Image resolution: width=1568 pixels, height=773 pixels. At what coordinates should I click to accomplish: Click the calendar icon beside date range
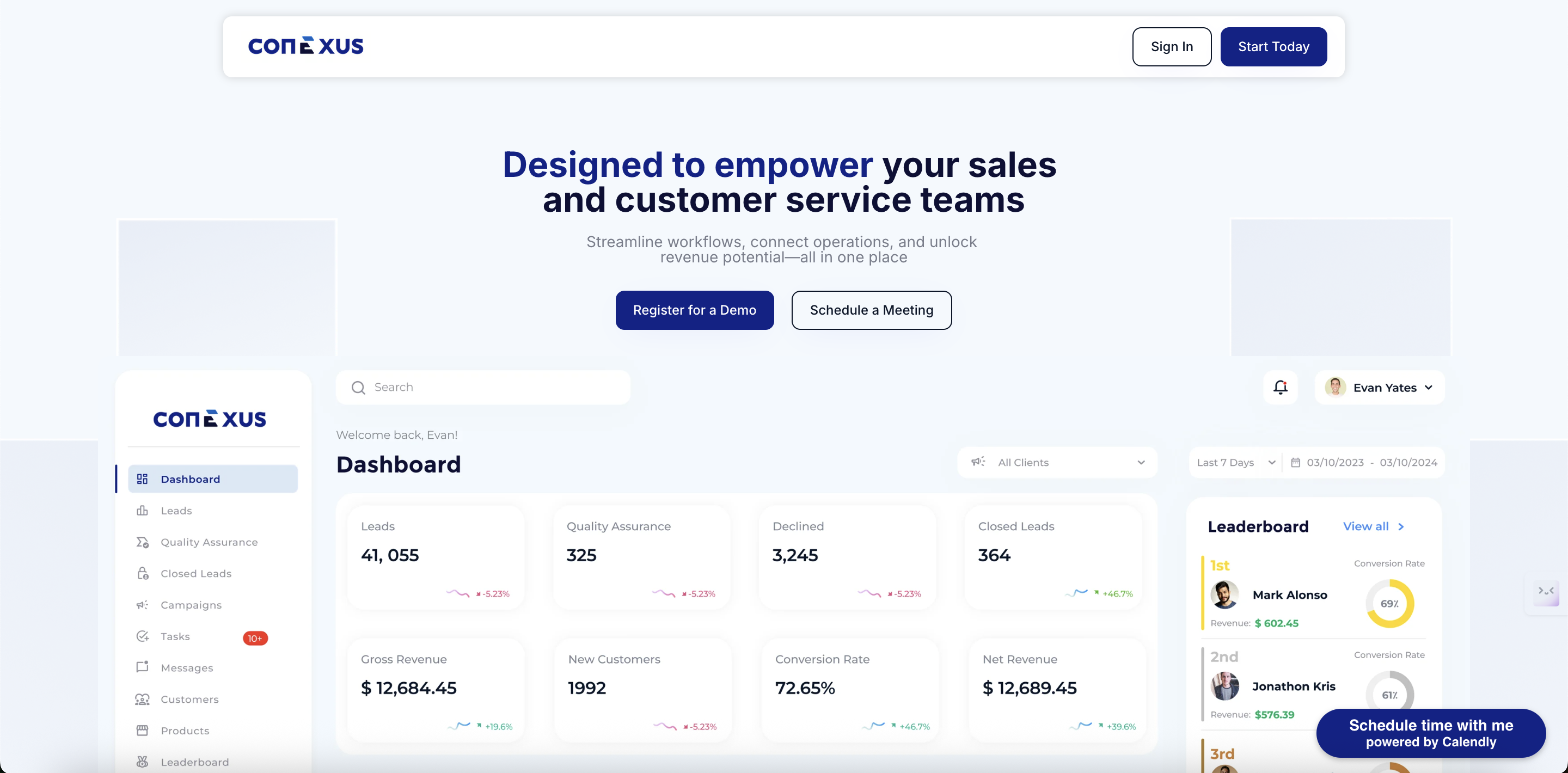(x=1295, y=463)
